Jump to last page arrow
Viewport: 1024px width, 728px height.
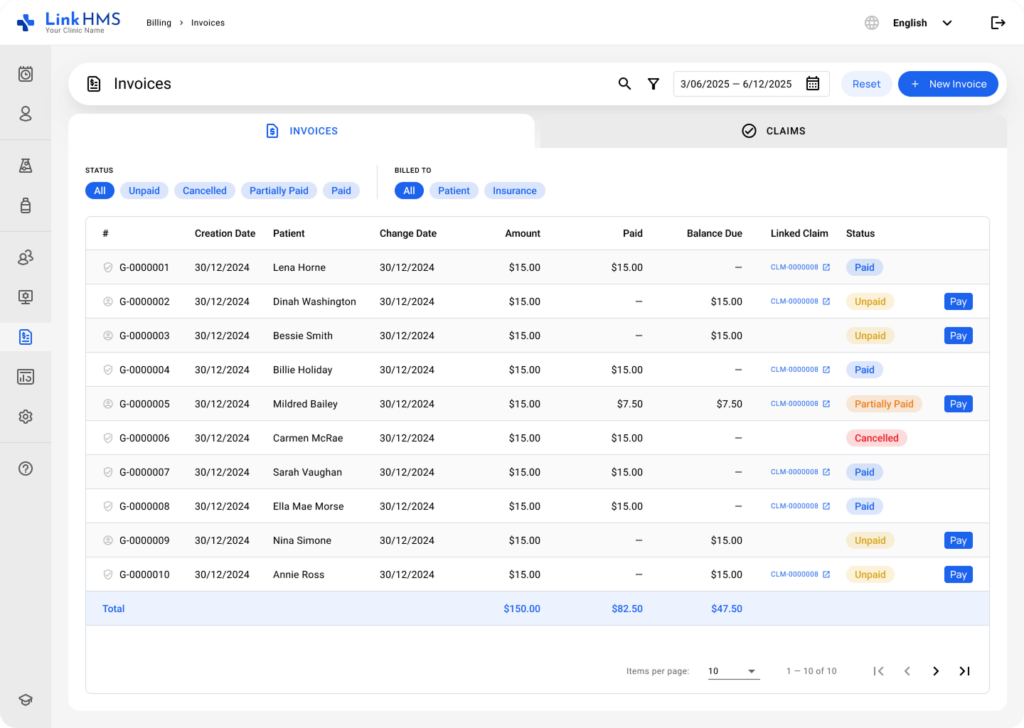coord(965,671)
